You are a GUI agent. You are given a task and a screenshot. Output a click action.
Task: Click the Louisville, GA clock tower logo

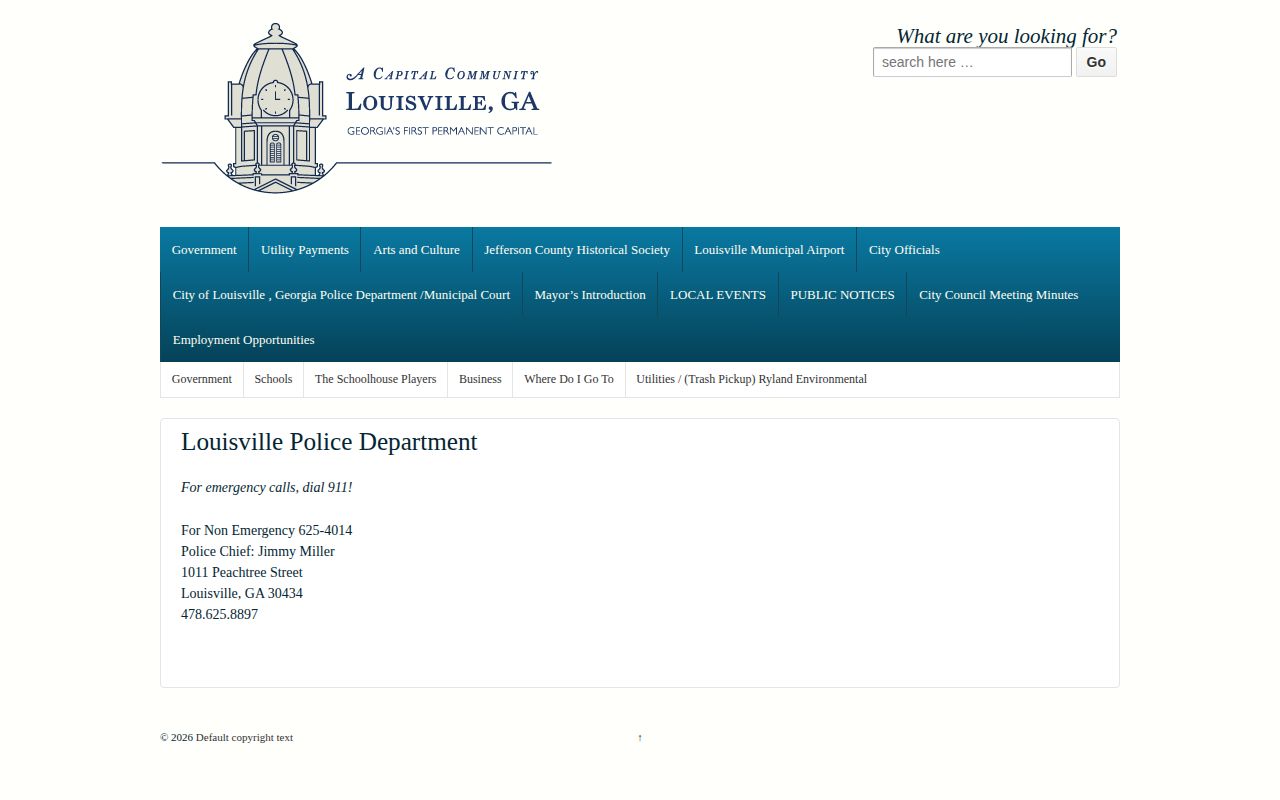pos(357,108)
